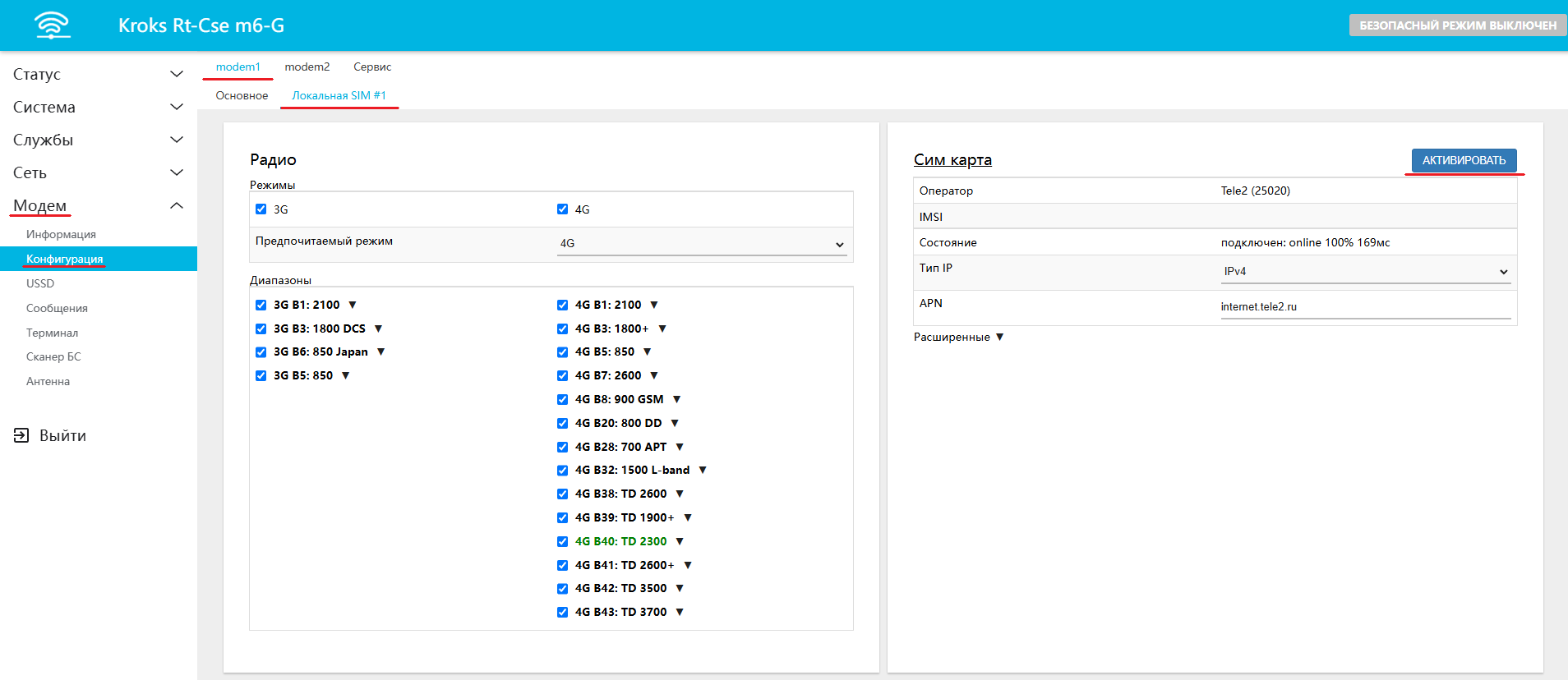Viewport: 1568px width, 680px height.
Task: Expand the Расширенные section
Action: coord(958,337)
